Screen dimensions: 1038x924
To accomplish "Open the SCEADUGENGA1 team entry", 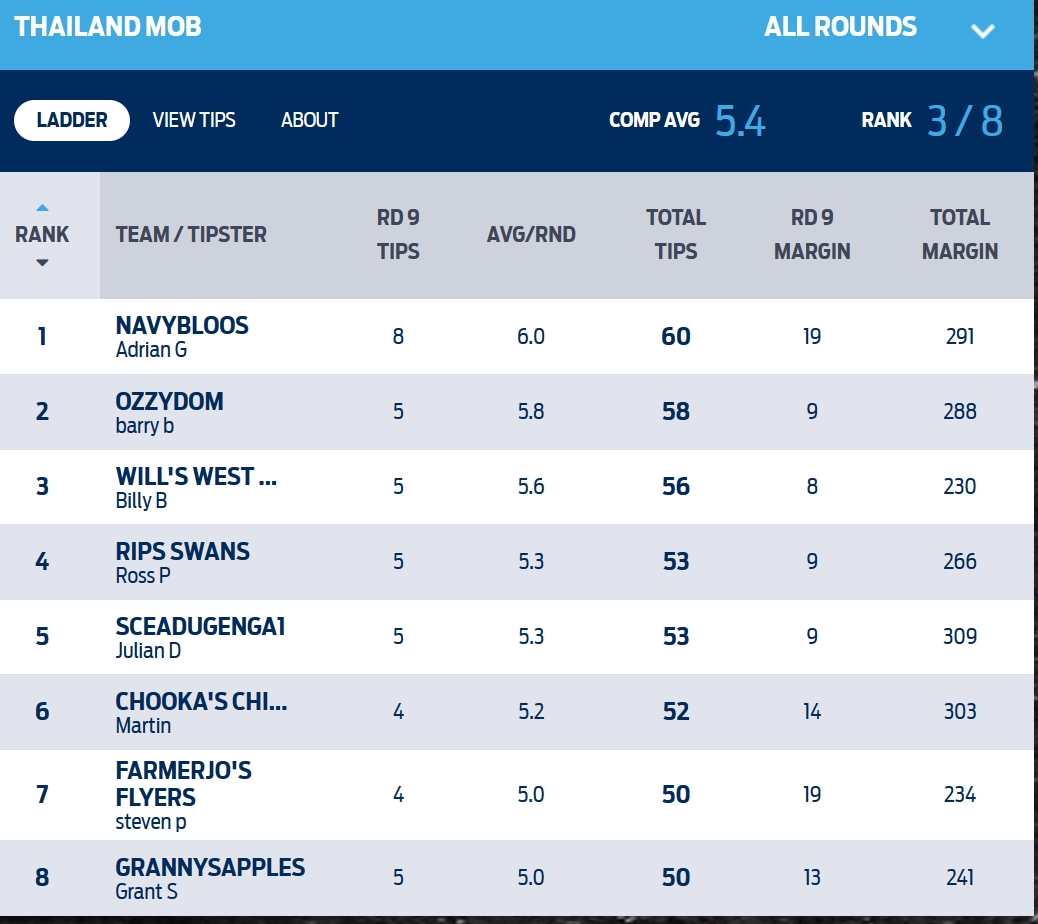I will (200, 627).
